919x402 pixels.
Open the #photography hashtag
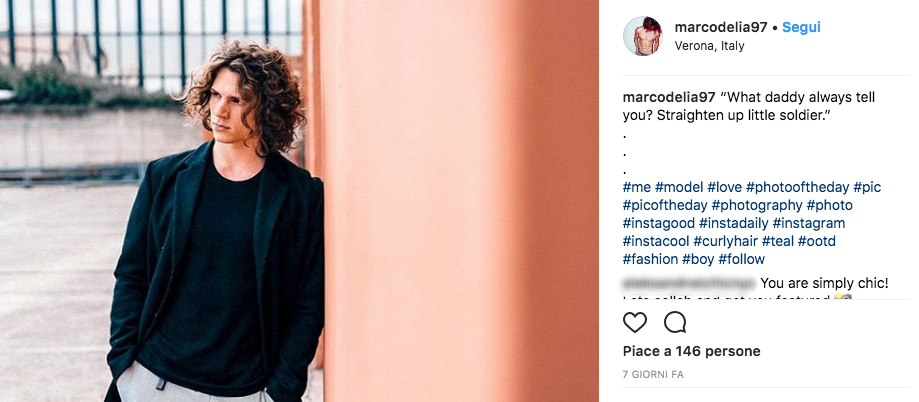757,206
